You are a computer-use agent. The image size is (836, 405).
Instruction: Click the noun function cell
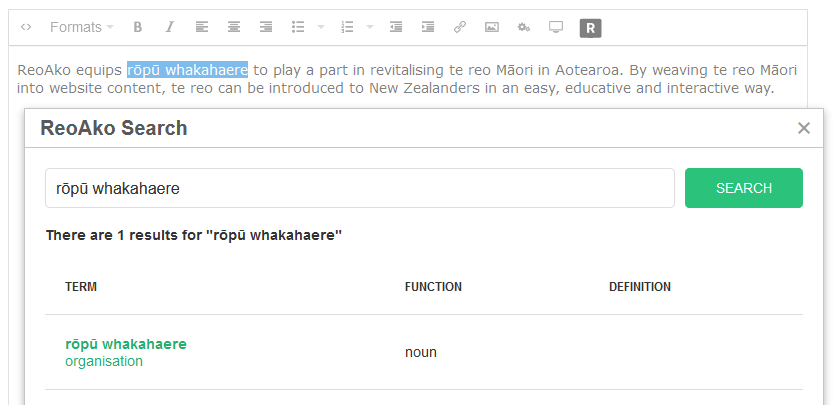pyautogui.click(x=421, y=352)
